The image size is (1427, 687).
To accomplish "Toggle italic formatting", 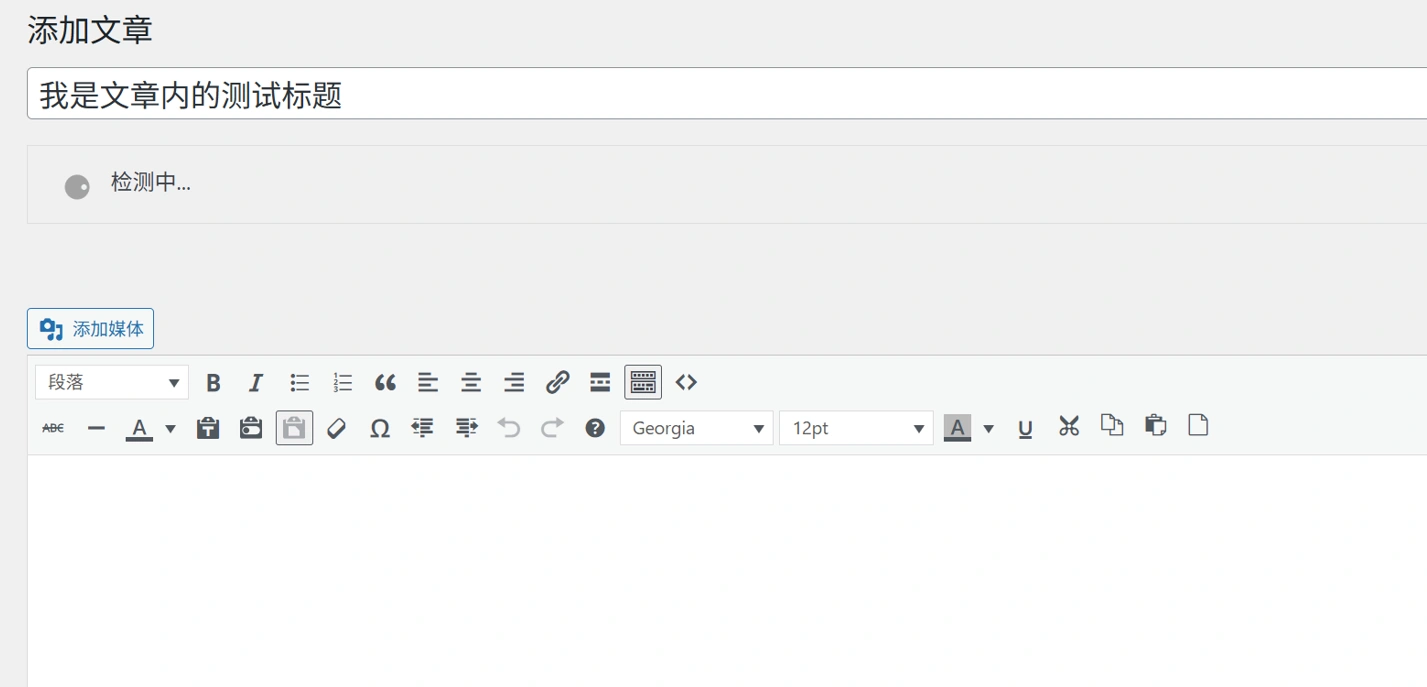I will coord(256,382).
